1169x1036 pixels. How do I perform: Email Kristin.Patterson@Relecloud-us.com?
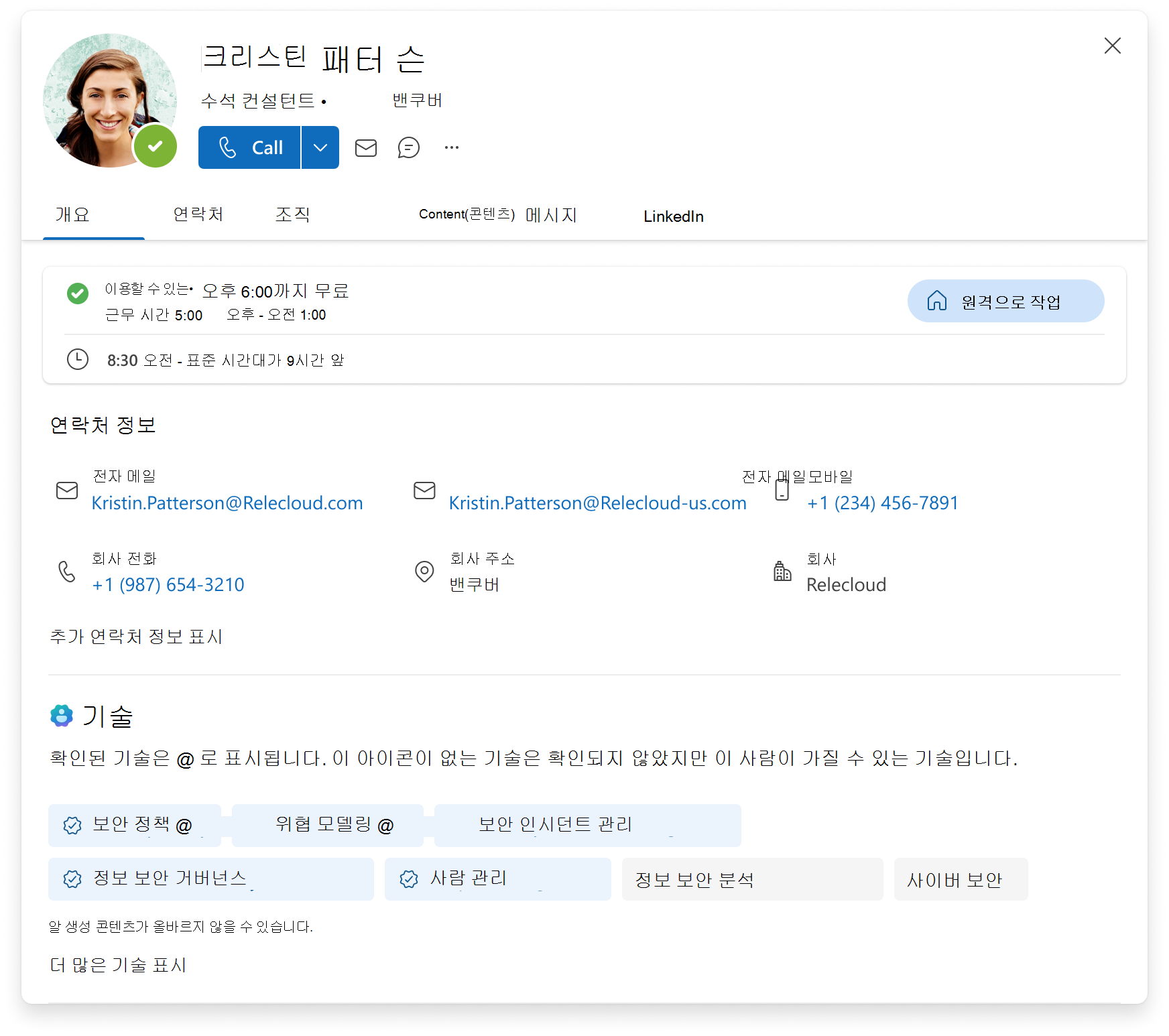pos(598,503)
